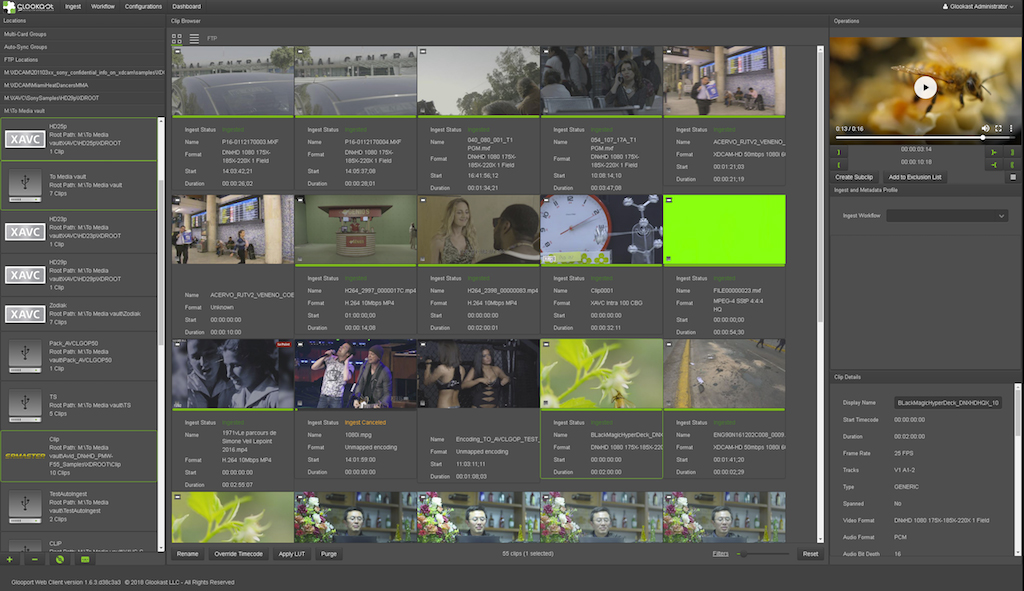
Task: Click the remove location minus icon
Action: [35, 560]
